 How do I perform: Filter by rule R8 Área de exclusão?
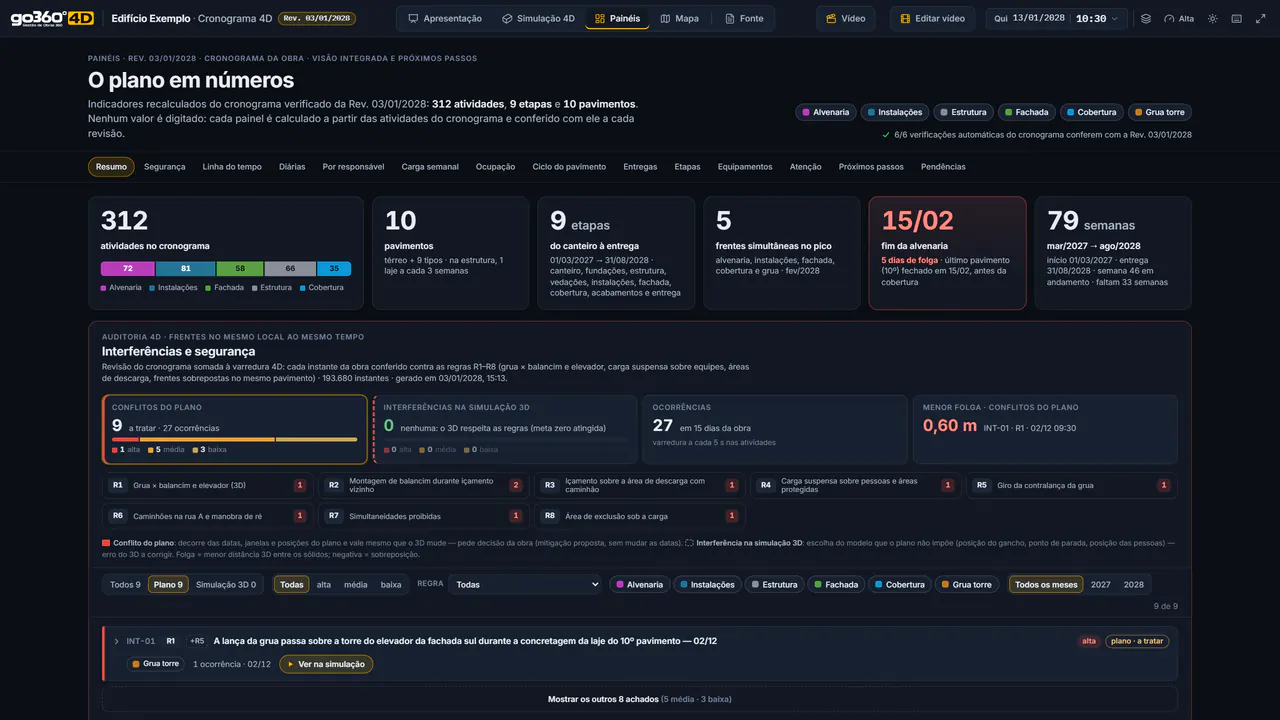[x=638, y=516]
